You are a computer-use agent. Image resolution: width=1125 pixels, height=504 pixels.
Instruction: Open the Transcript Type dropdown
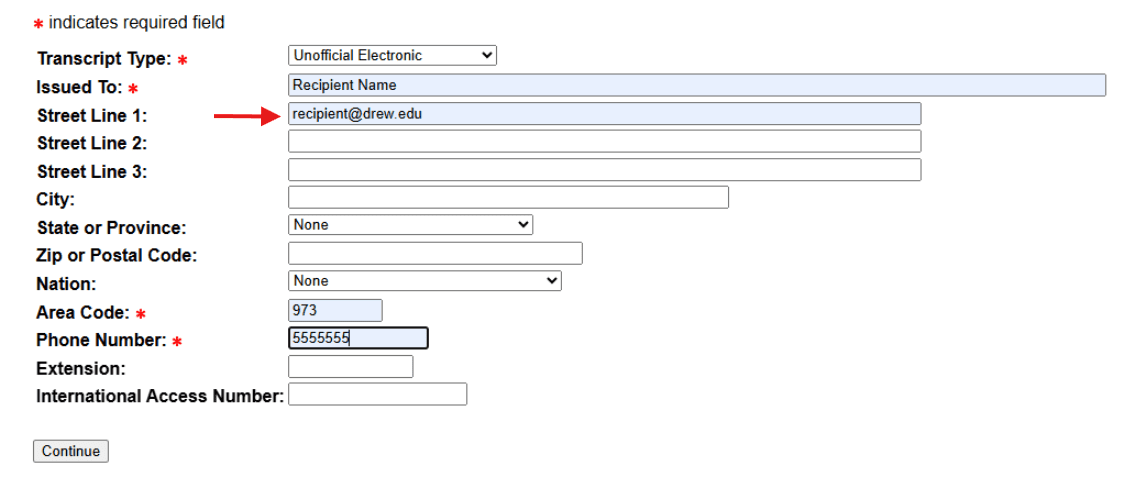tap(392, 56)
